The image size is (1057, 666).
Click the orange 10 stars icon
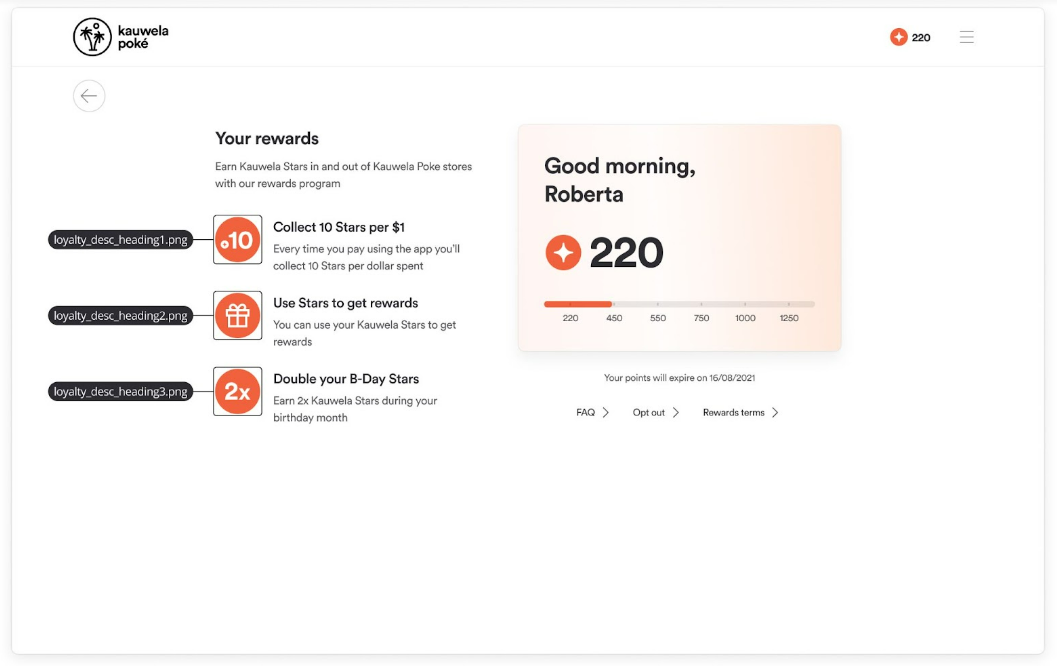[x=237, y=239]
